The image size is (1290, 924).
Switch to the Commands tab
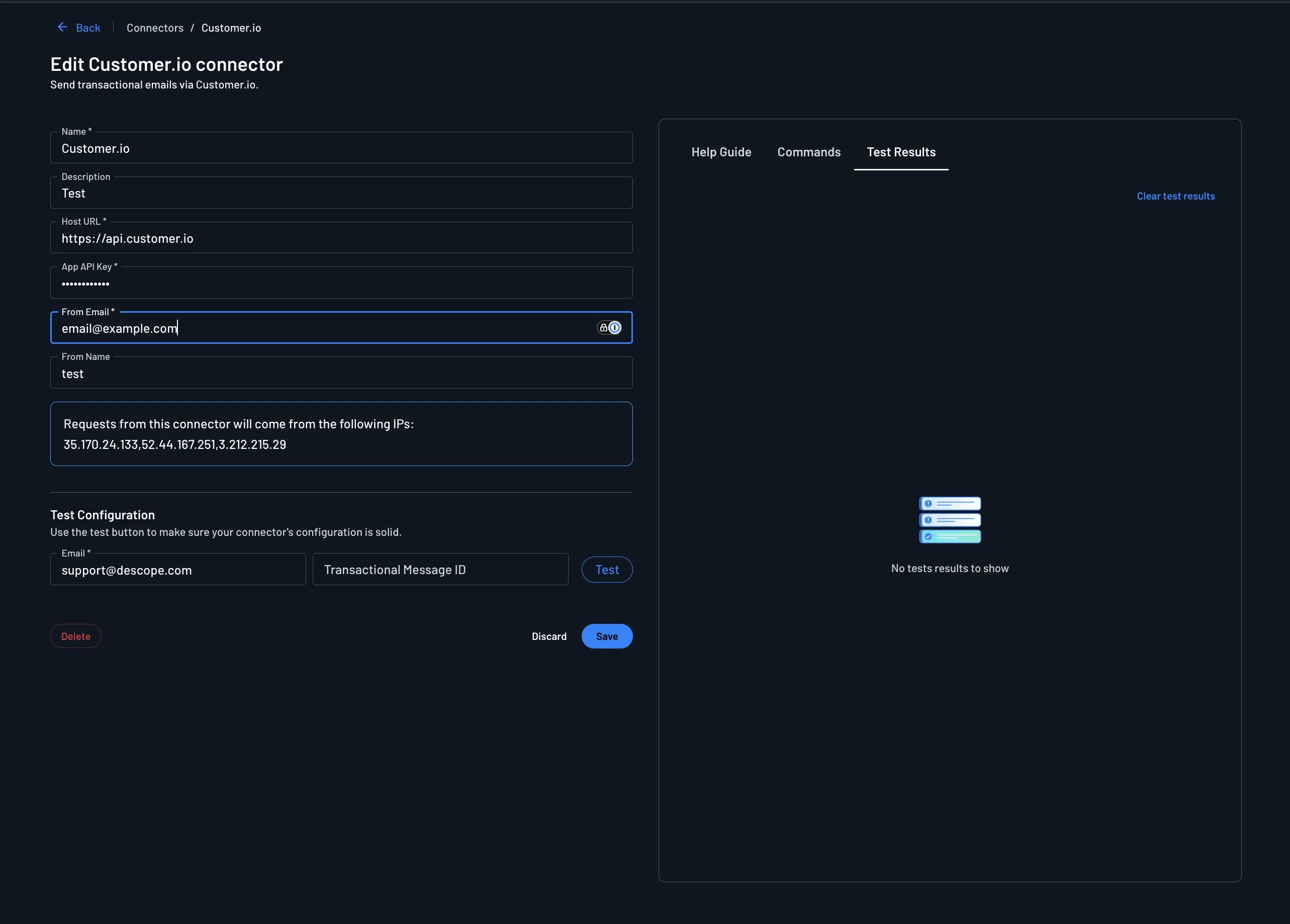(809, 152)
